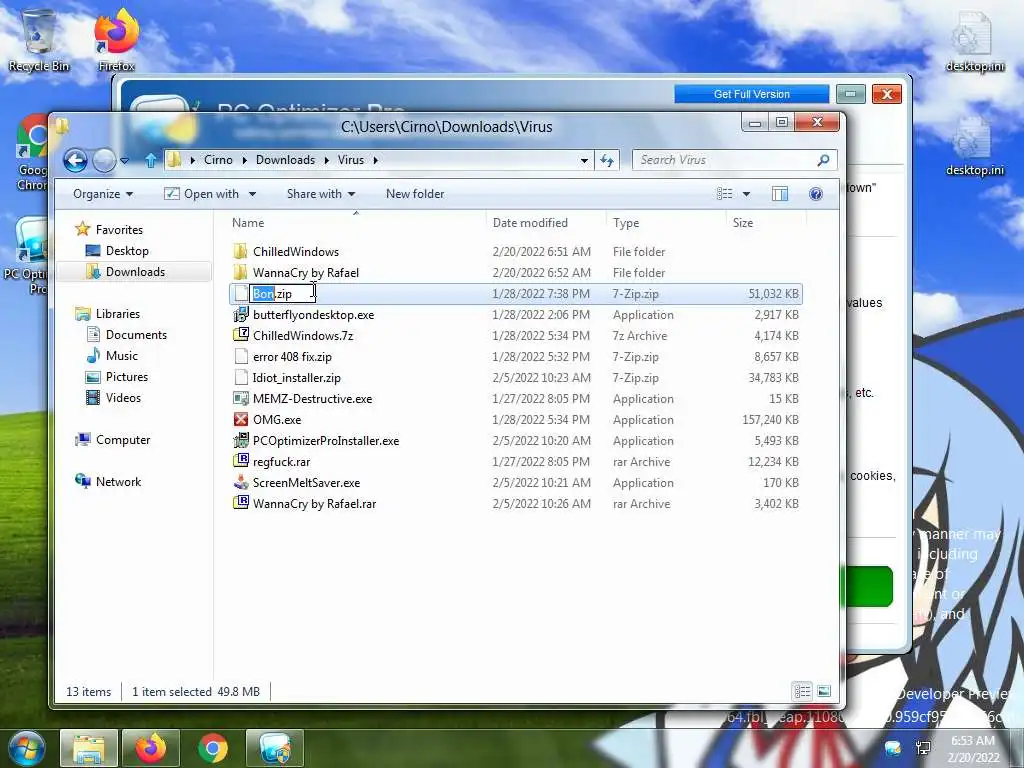
Task: Sort by the Date modified column header
Action: click(x=546, y=223)
